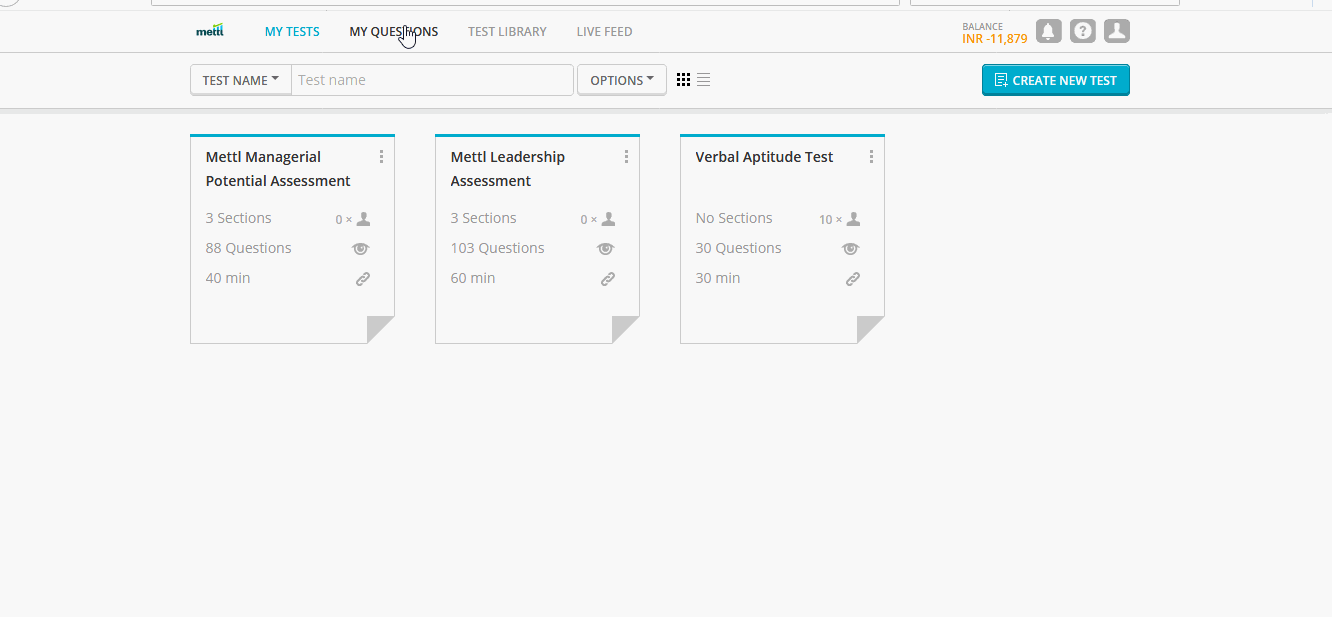This screenshot has height=617, width=1332.
Task: Open three-dot menu on Mettl Leadership Assessment
Action: pos(627,157)
